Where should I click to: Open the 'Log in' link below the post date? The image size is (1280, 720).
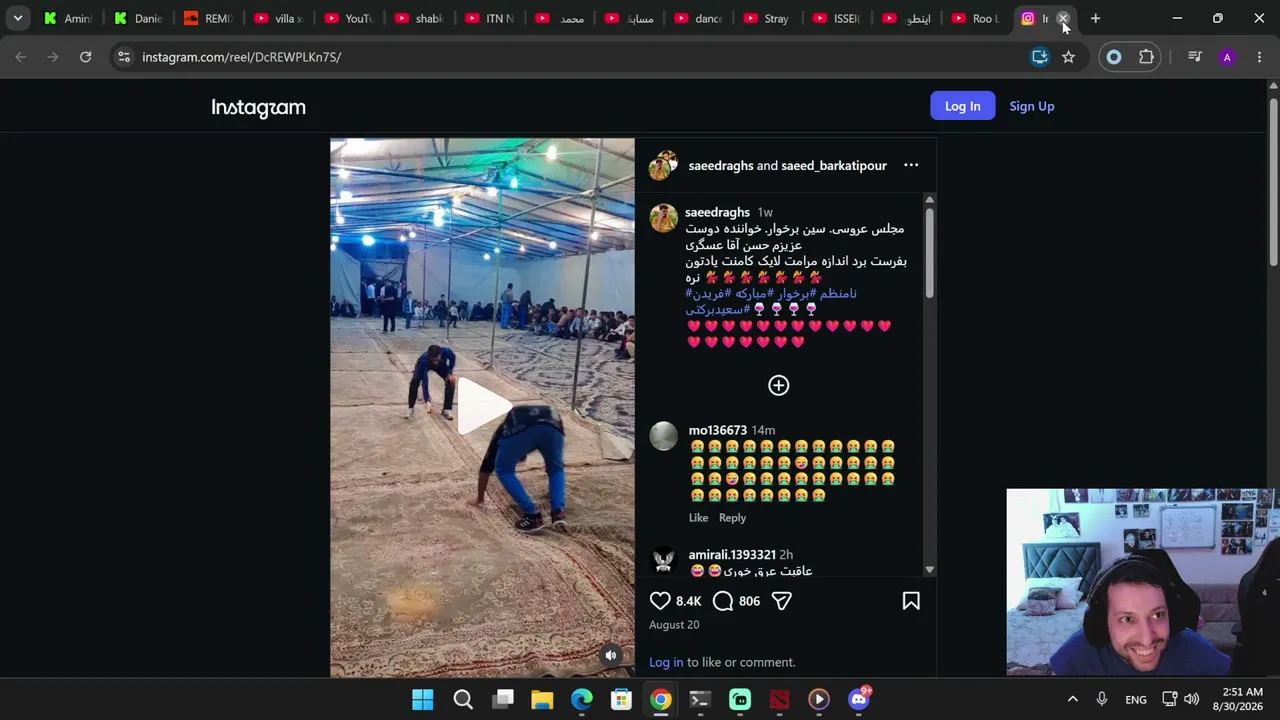666,662
